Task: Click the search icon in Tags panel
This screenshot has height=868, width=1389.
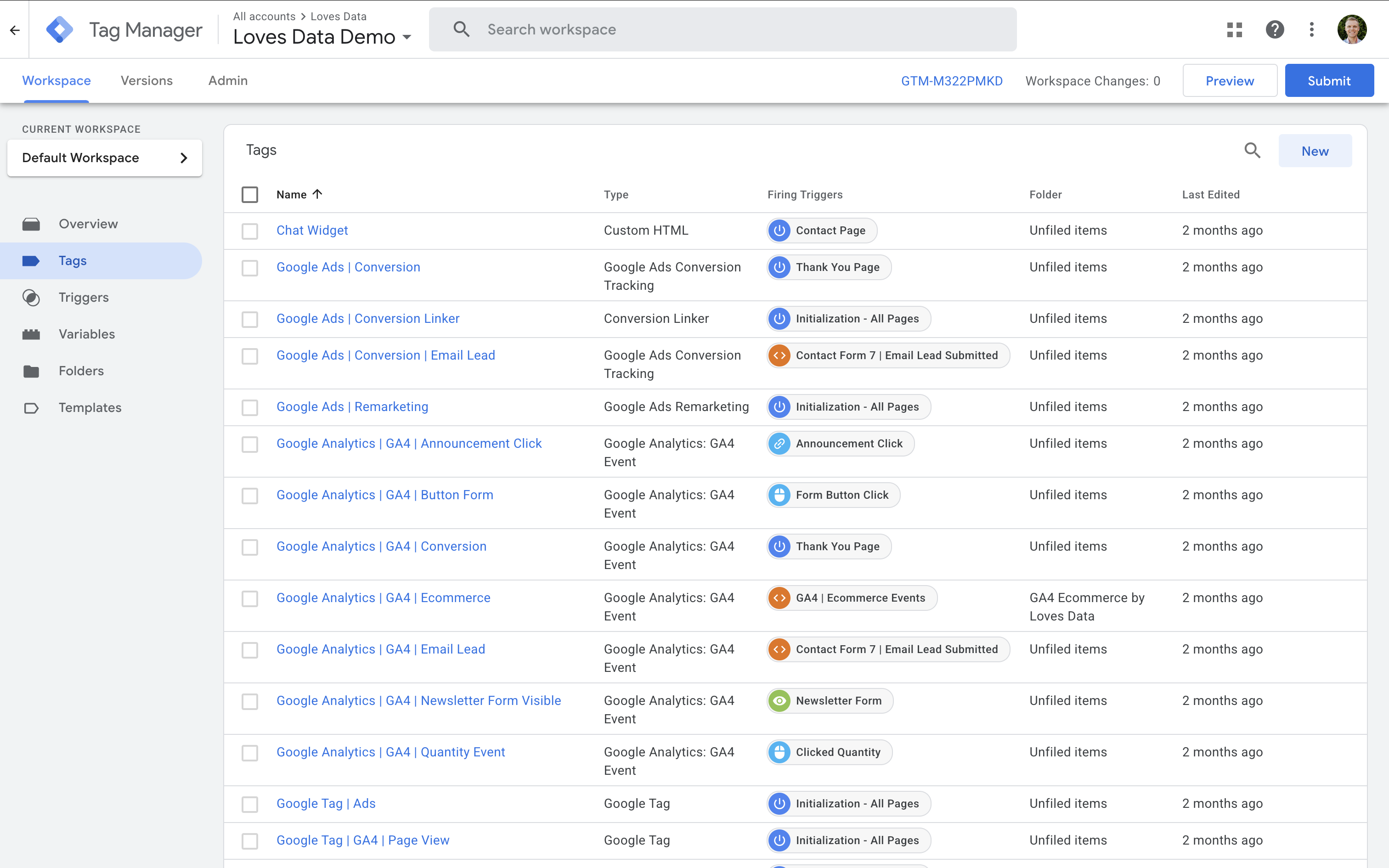Action: (x=1253, y=151)
